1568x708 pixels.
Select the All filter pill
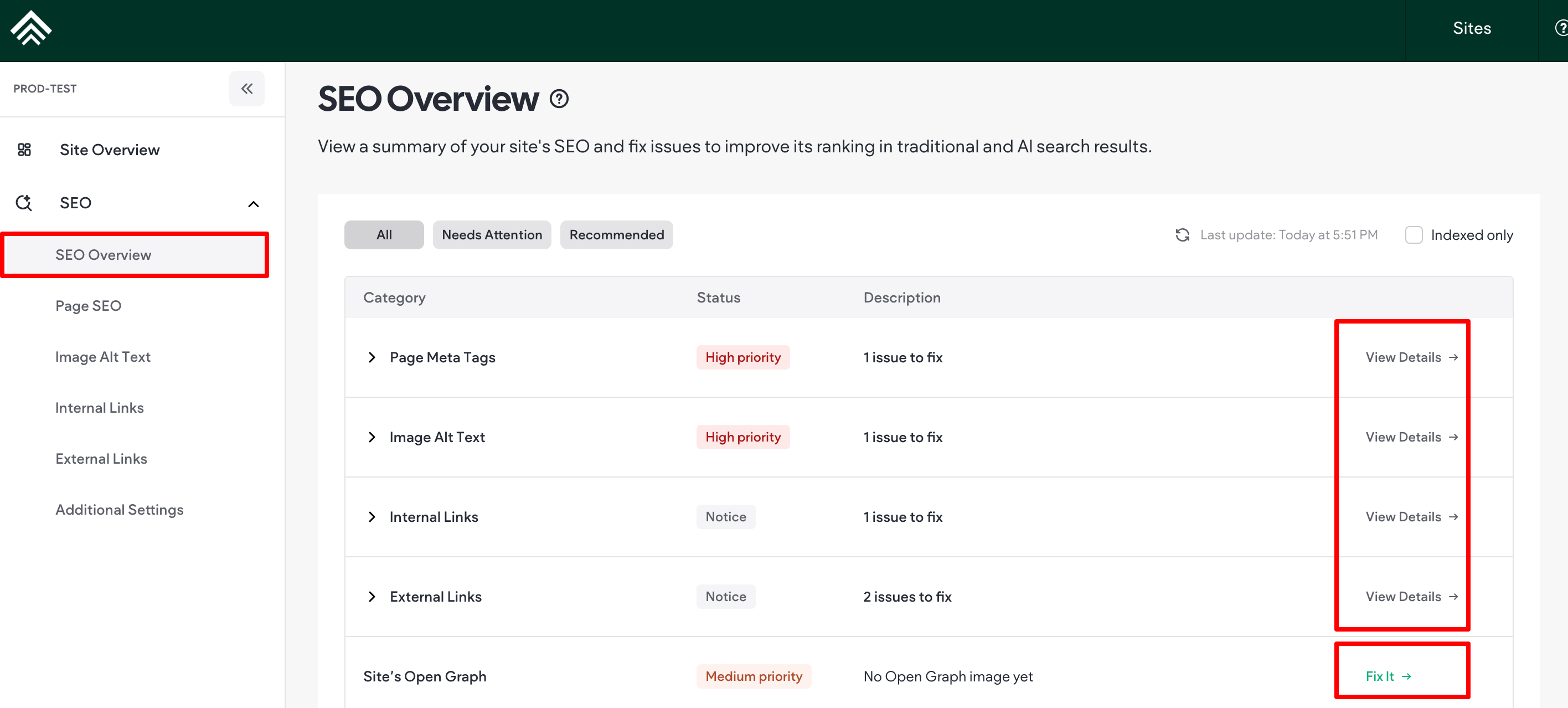(384, 235)
